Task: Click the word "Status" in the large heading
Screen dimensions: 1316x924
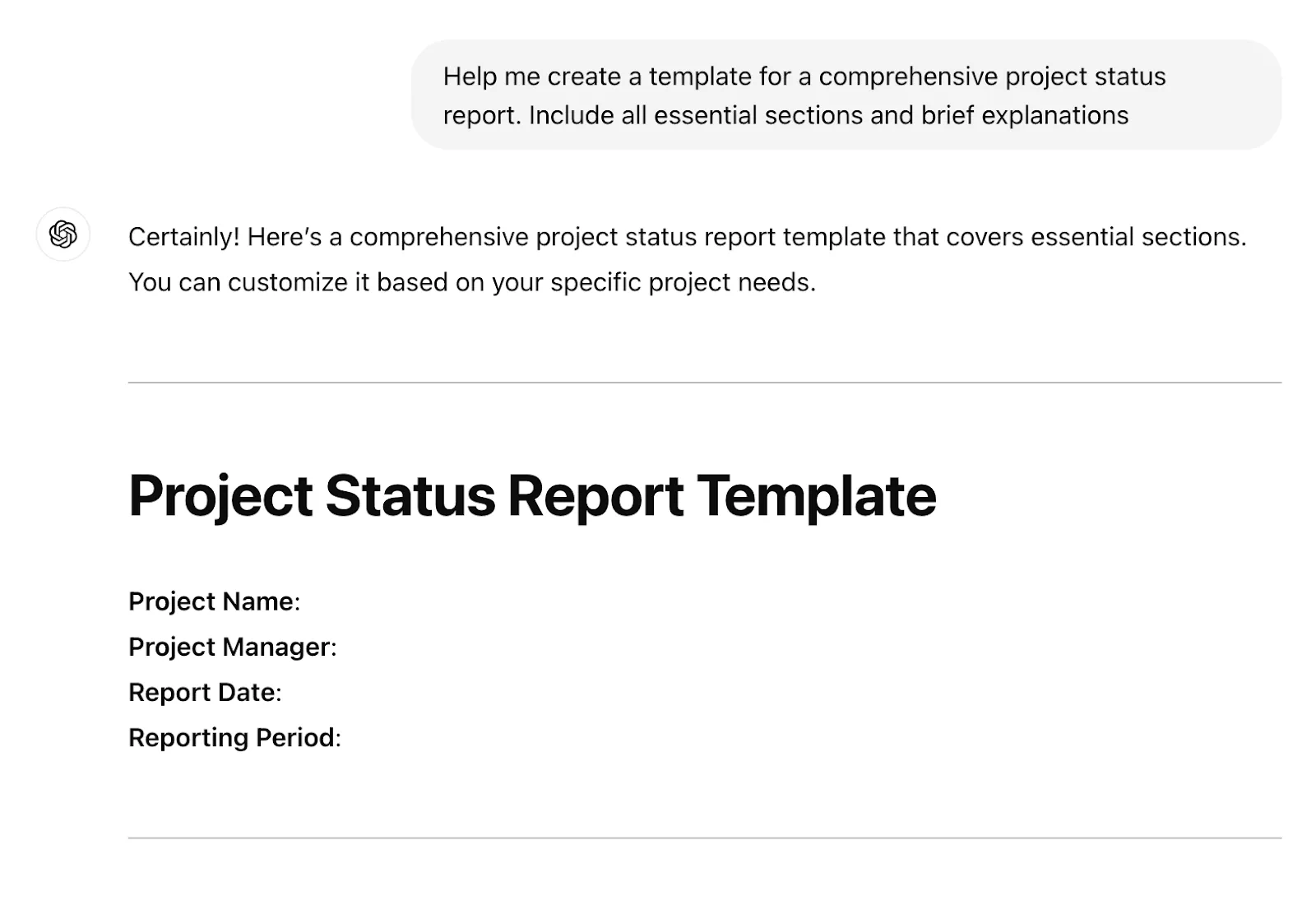Action: (410, 496)
